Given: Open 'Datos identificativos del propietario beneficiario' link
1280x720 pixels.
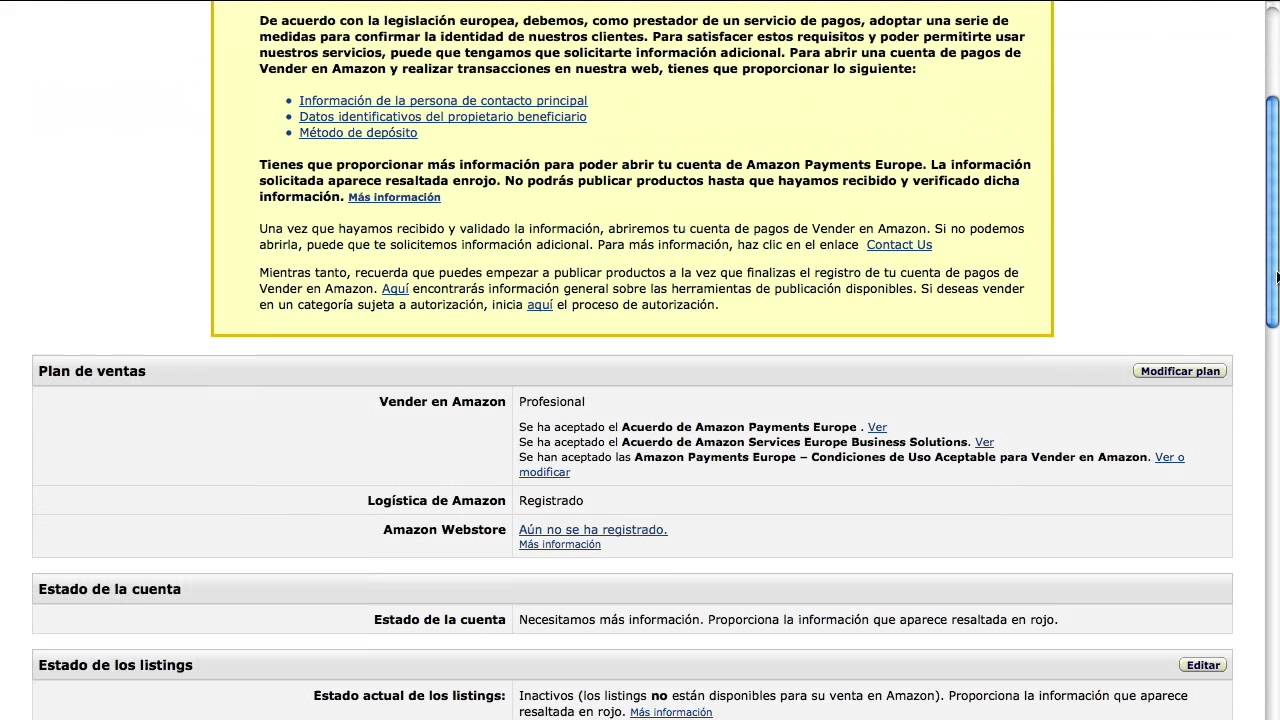Looking at the screenshot, I should [443, 117].
